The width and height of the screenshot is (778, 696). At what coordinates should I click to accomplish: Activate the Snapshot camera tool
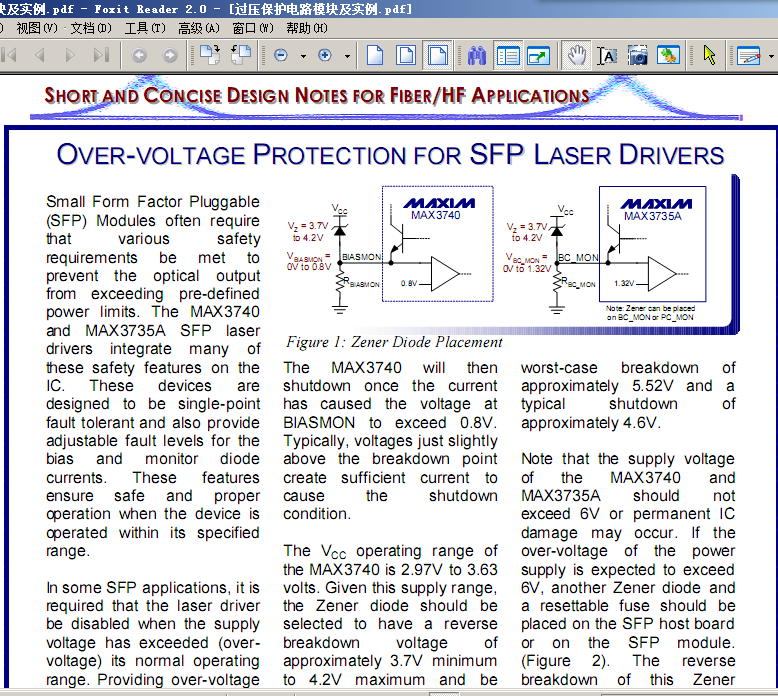638,56
